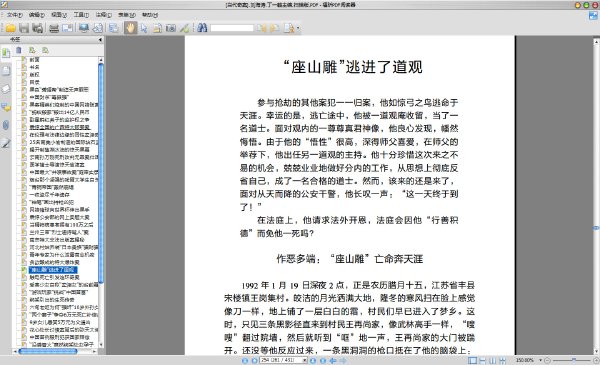
Task: Select the snapshot camera tool
Action: pos(171,28)
